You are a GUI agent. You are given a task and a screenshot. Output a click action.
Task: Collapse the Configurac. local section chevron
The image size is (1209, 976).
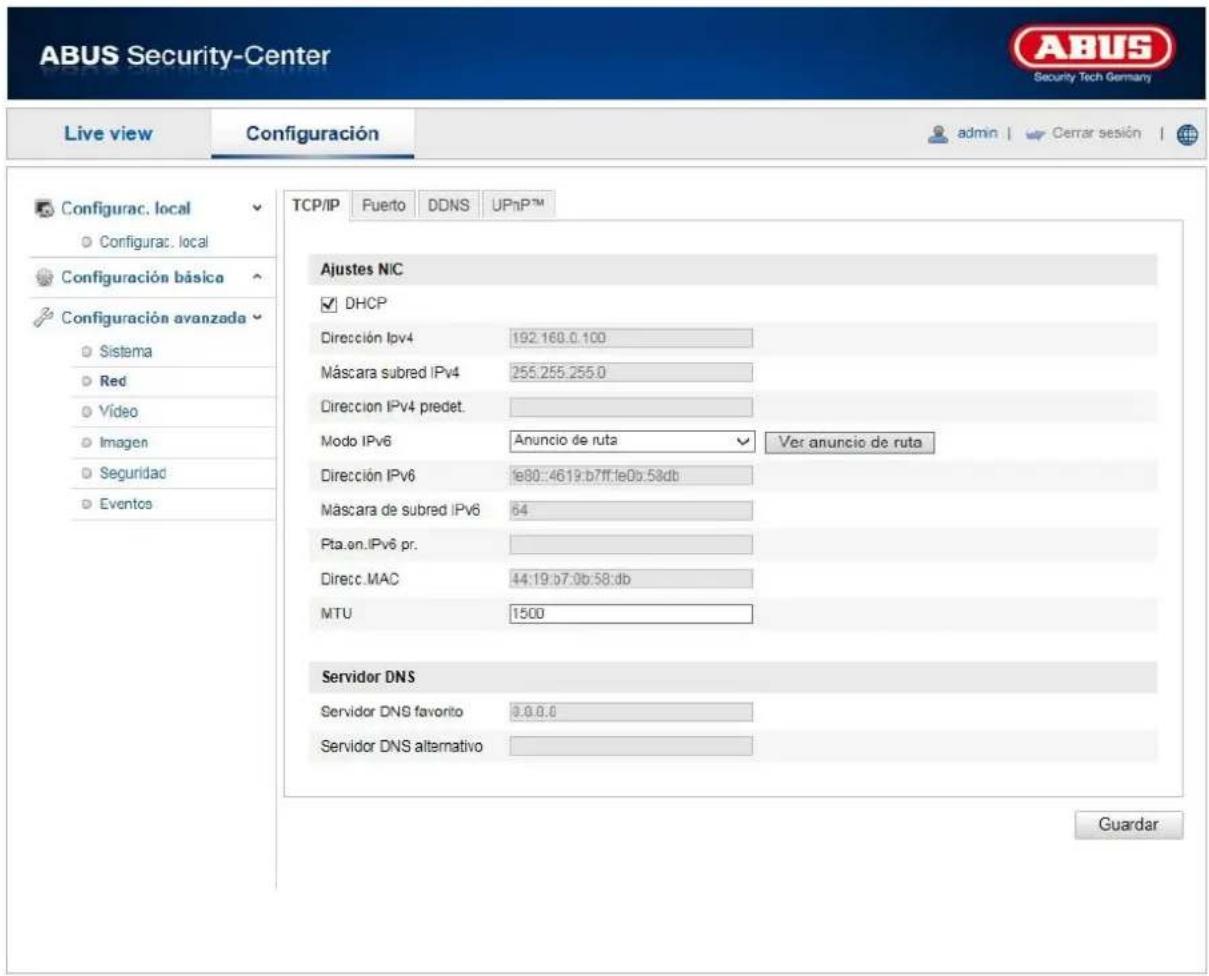[258, 211]
